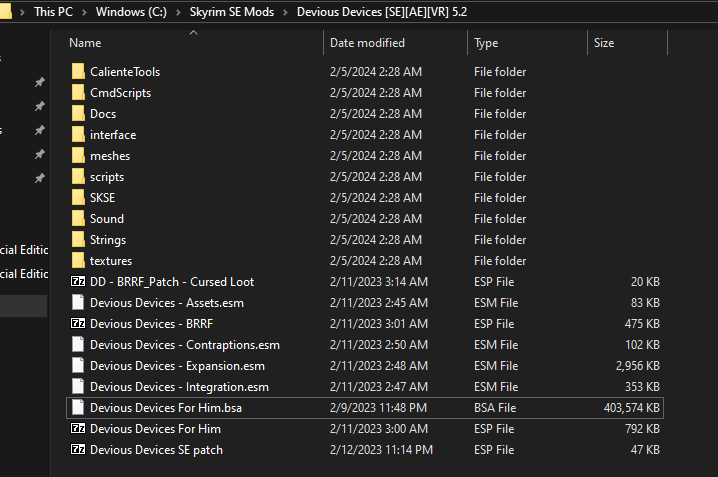Select Devious Devices For Him.bsa file name

pyautogui.click(x=166, y=408)
